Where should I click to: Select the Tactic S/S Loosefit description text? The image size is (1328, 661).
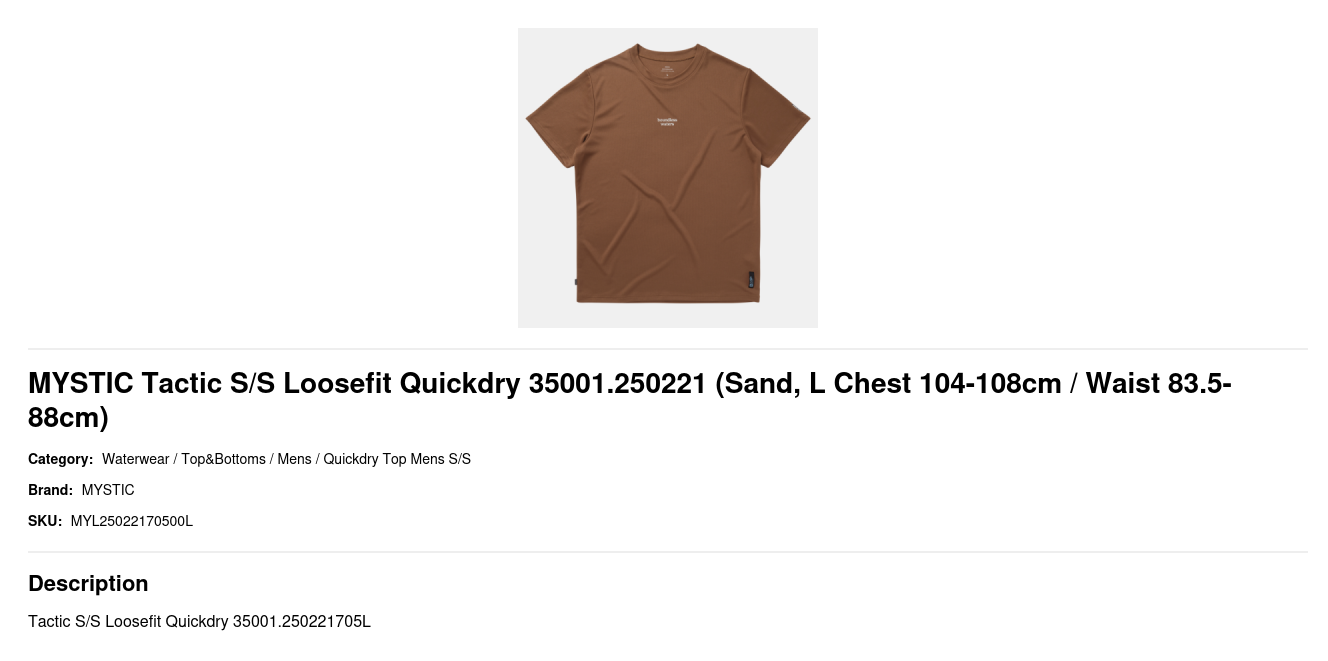(x=199, y=622)
